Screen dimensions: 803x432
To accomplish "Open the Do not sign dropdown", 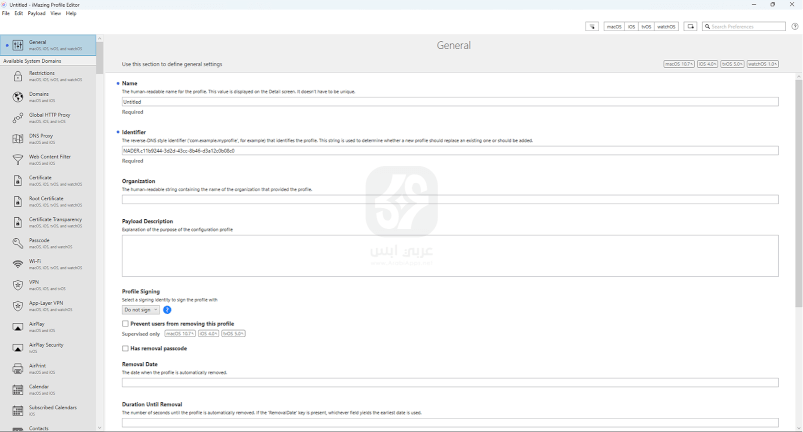I will coord(141,310).
